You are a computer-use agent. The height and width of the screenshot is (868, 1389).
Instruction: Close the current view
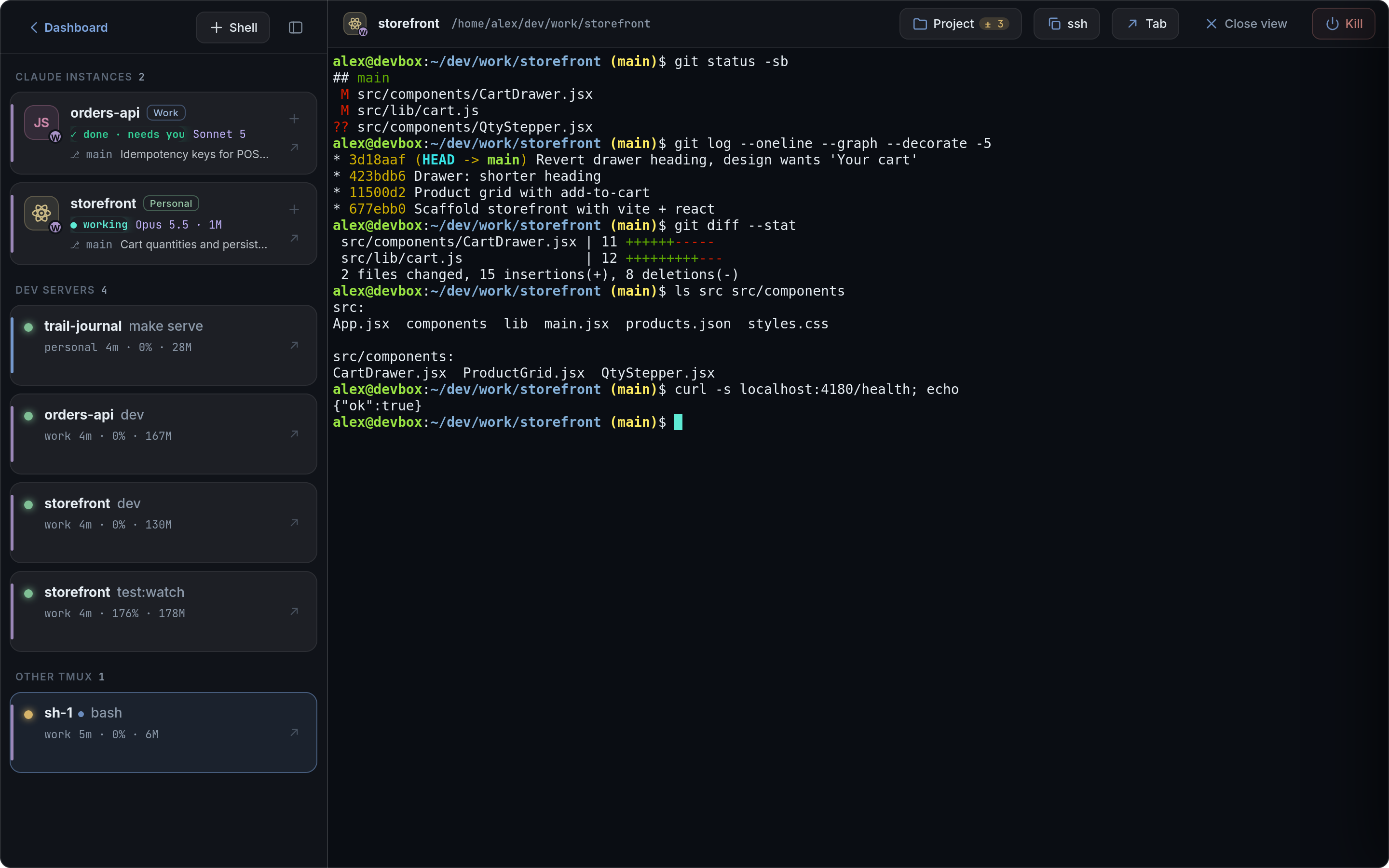click(1245, 24)
